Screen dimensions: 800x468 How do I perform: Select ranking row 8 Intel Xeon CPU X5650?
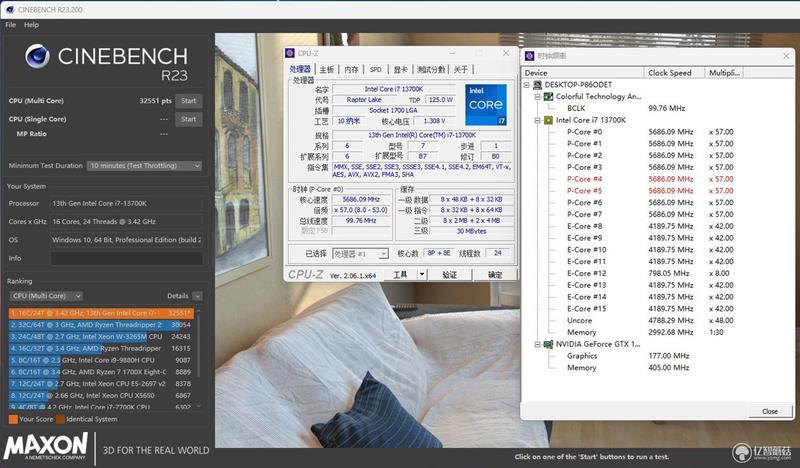101,395
